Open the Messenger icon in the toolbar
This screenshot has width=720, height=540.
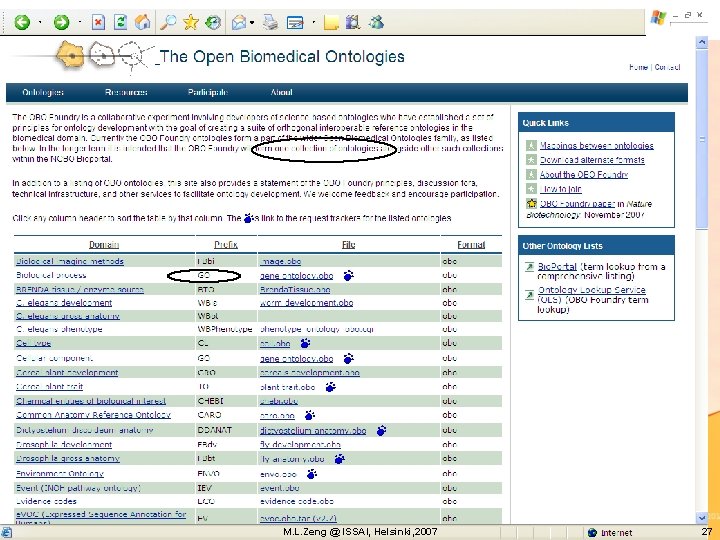pyautogui.click(x=377, y=22)
